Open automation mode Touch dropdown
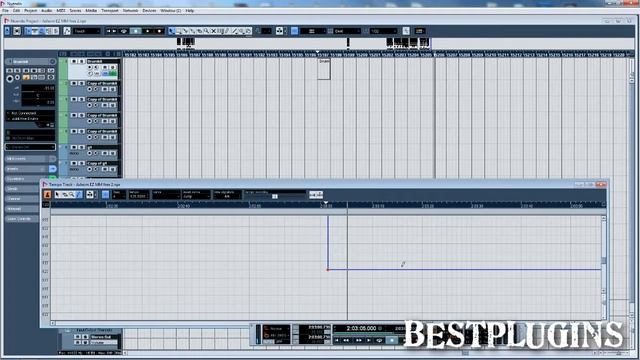Screen dimensions: 640x360 coord(87,31)
